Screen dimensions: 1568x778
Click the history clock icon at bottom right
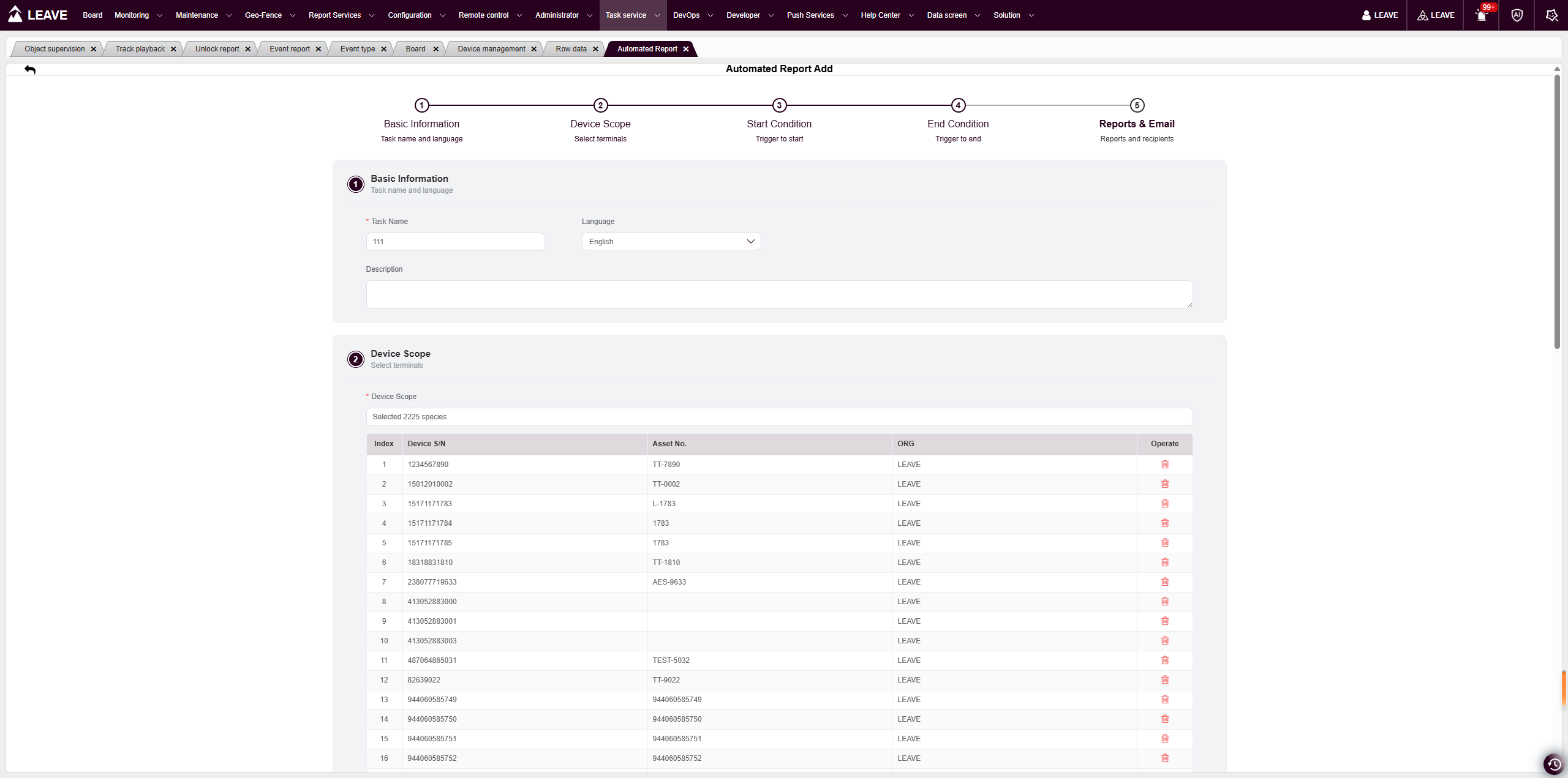point(1554,764)
